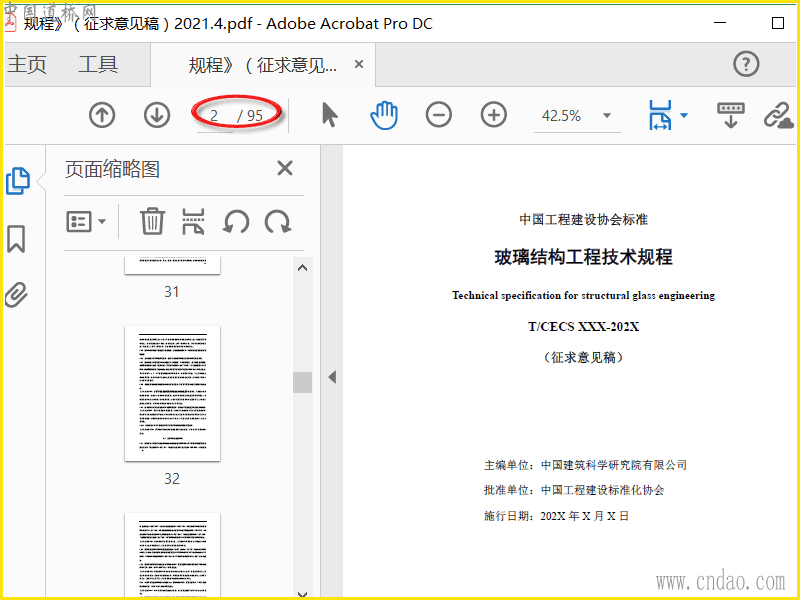Click the print pages/extract icon in thumbnails panel
Image resolution: width=800 pixels, height=600 pixels.
pos(193,221)
